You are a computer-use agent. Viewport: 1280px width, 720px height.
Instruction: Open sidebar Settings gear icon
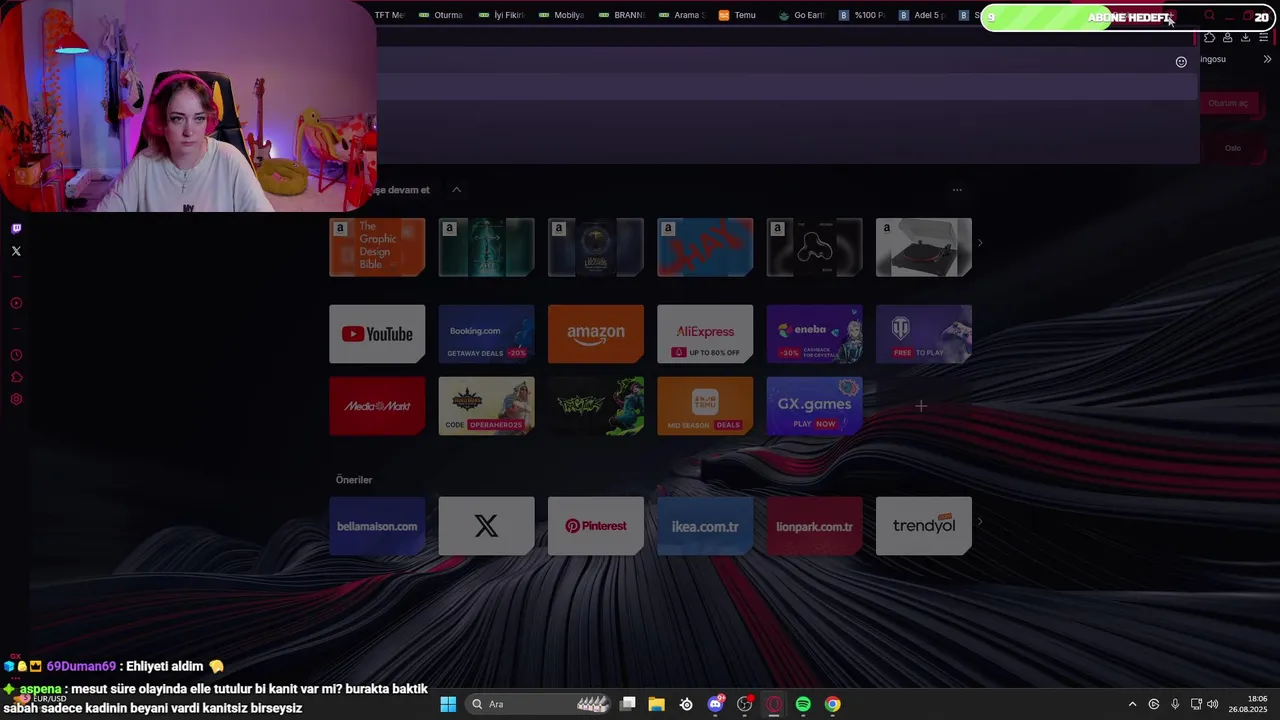(16, 399)
